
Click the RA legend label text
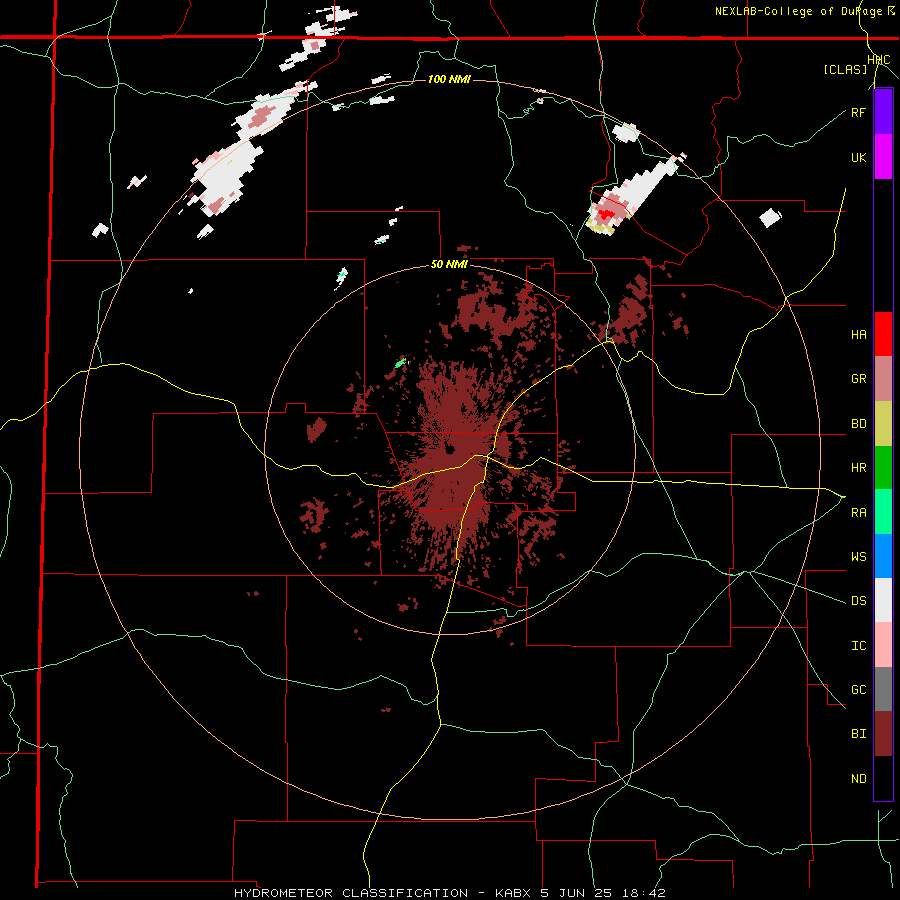click(x=858, y=513)
